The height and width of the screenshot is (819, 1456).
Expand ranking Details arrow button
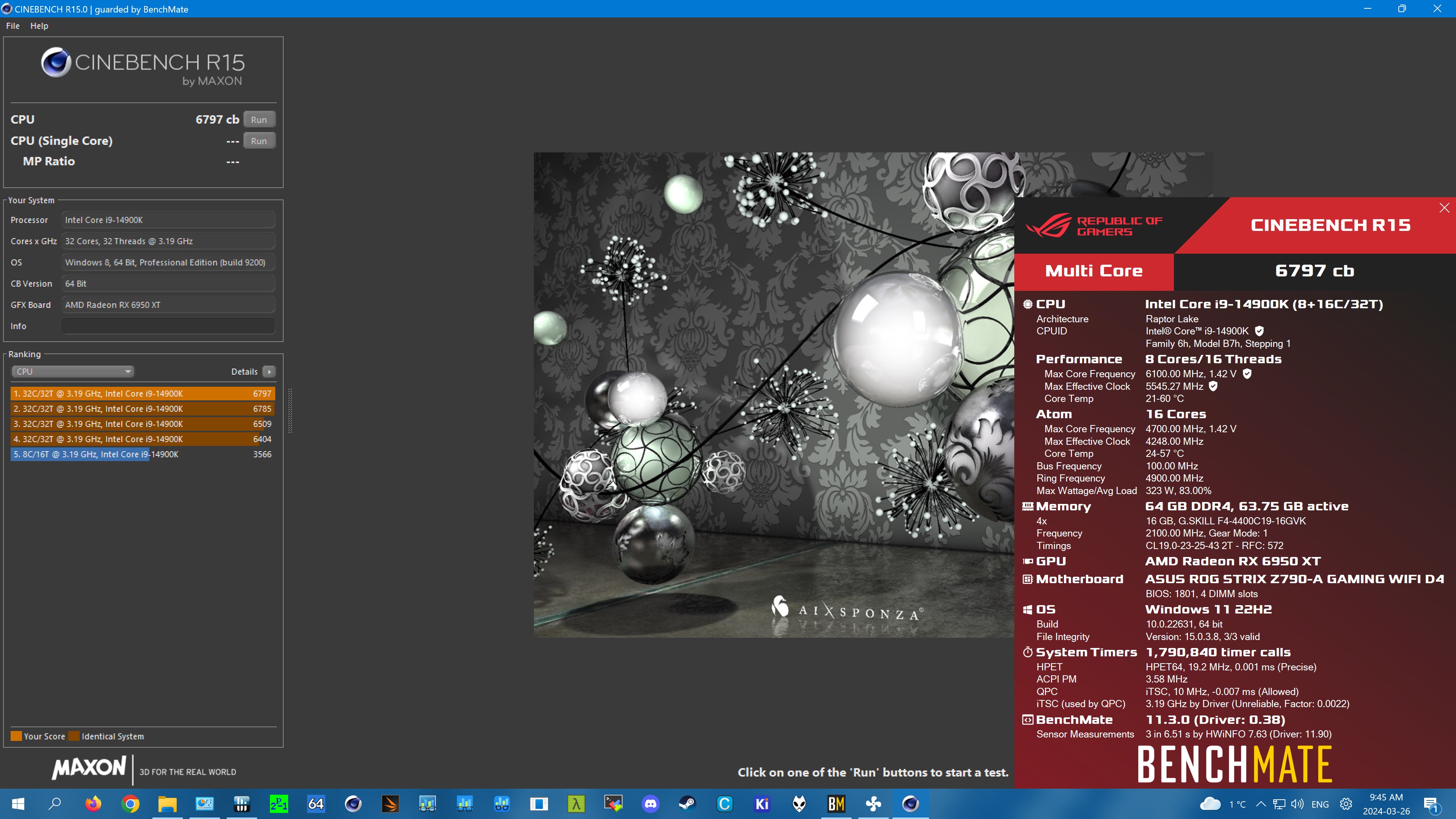269,371
